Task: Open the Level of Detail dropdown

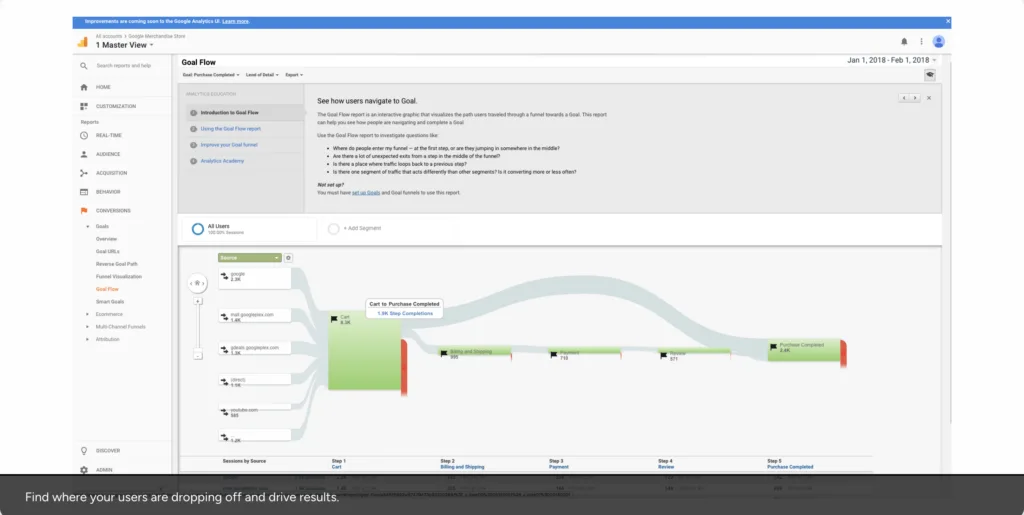Action: (262, 75)
